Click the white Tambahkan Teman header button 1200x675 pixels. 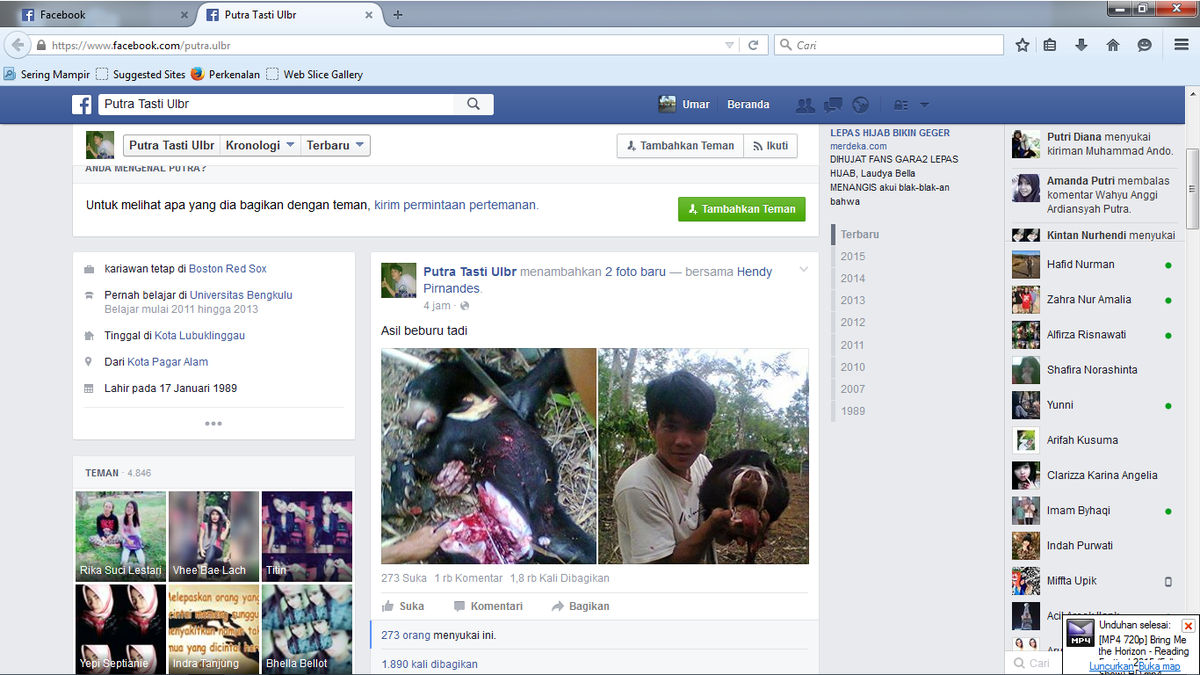click(x=680, y=145)
